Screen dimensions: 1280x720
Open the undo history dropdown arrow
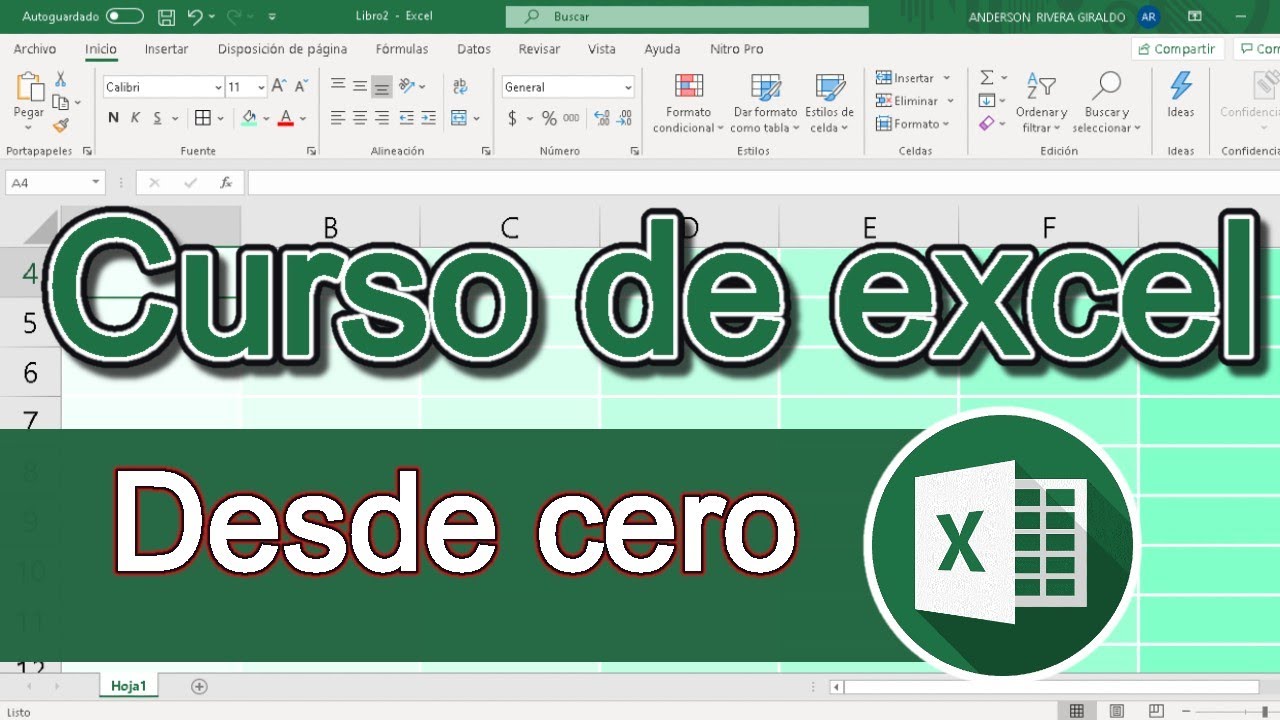pos(212,17)
